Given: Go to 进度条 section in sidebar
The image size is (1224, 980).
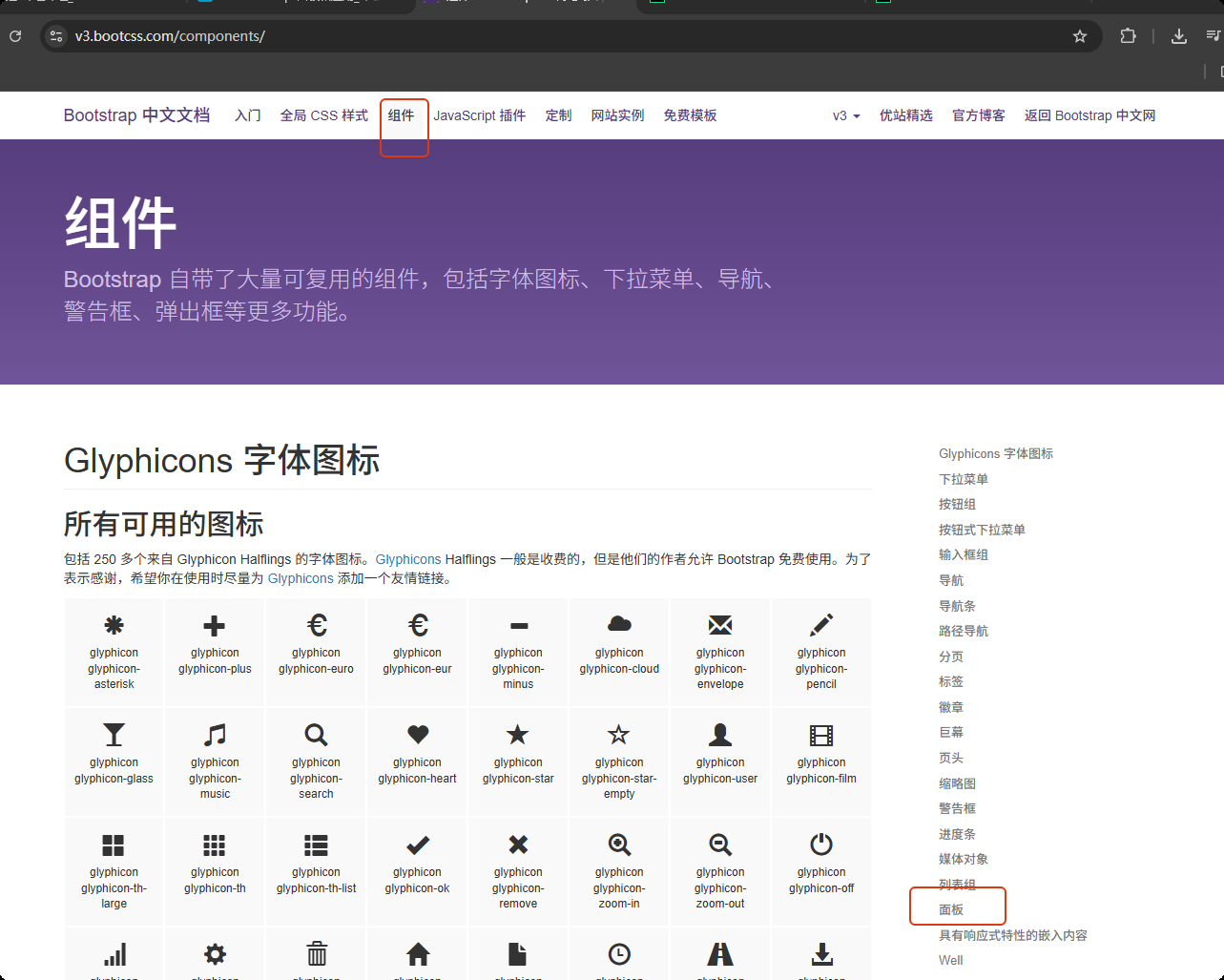Looking at the screenshot, I should point(958,834).
